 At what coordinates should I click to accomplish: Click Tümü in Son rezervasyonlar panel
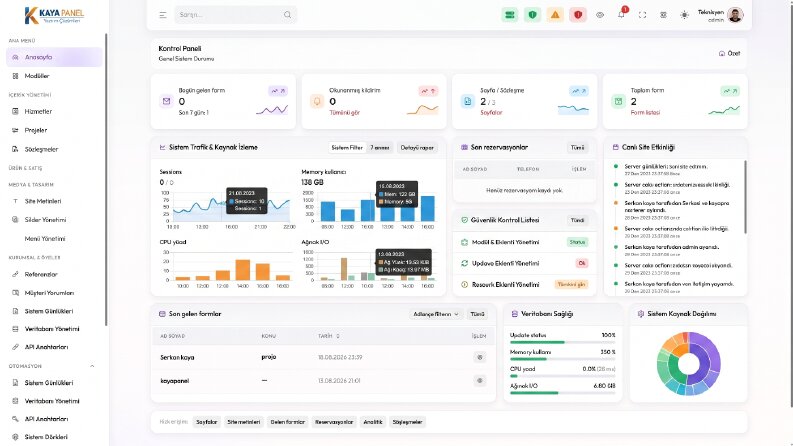tap(578, 148)
